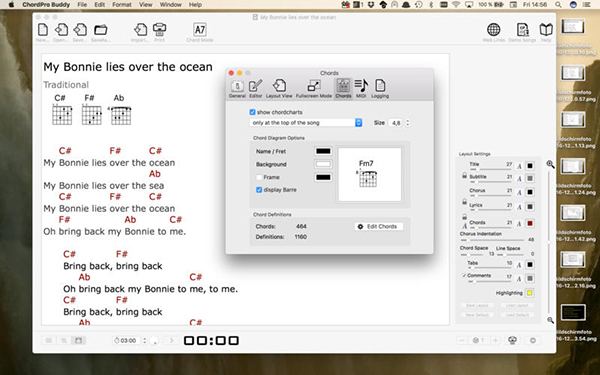Toggle the lock icon next to Lyrics
This screenshot has width=600, height=375.
[464, 201]
